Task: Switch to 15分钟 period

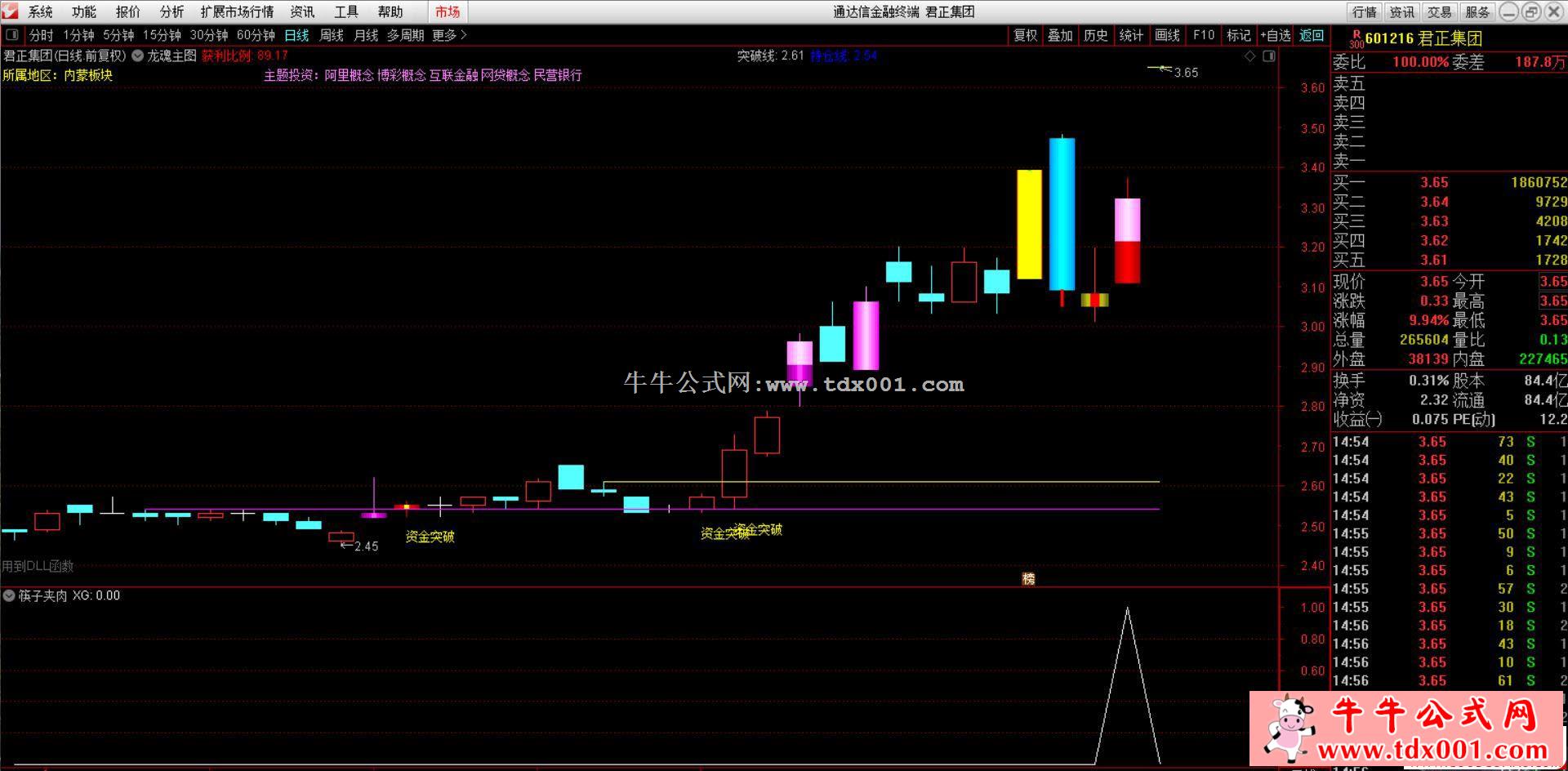Action: (162, 35)
